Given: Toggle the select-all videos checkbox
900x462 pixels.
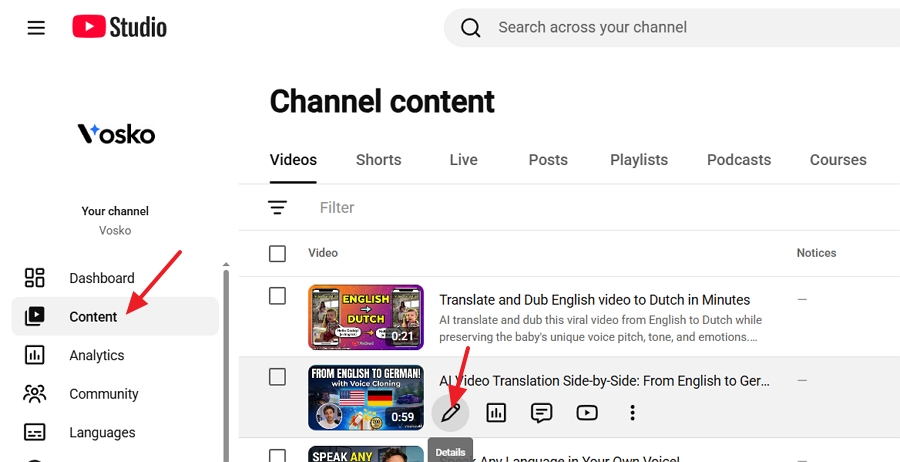Looking at the screenshot, I should pos(277,253).
